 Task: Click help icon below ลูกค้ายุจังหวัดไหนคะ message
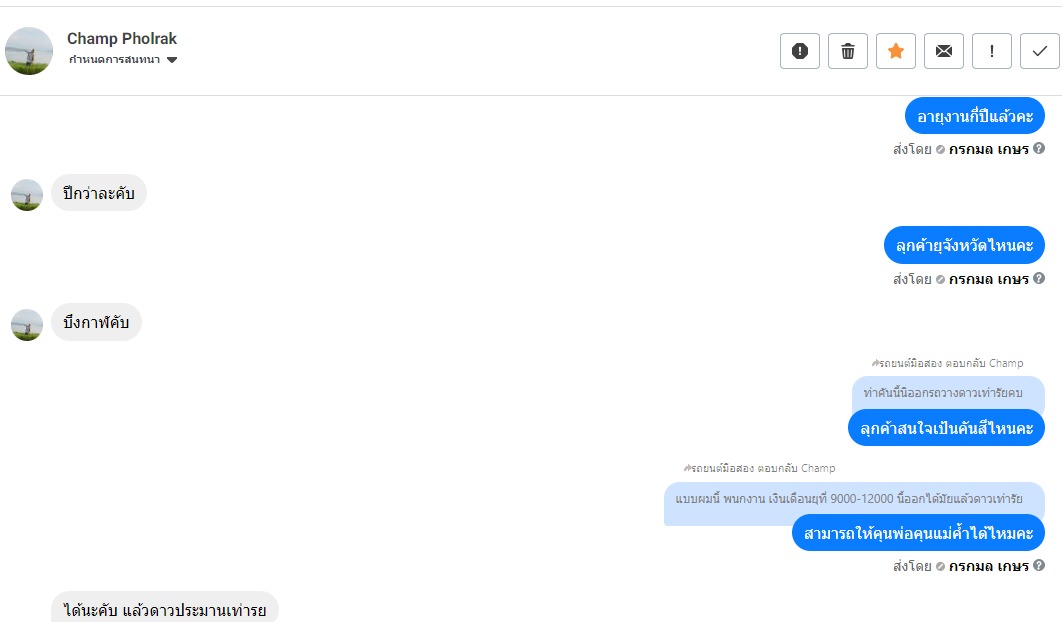pyautogui.click(x=1039, y=279)
